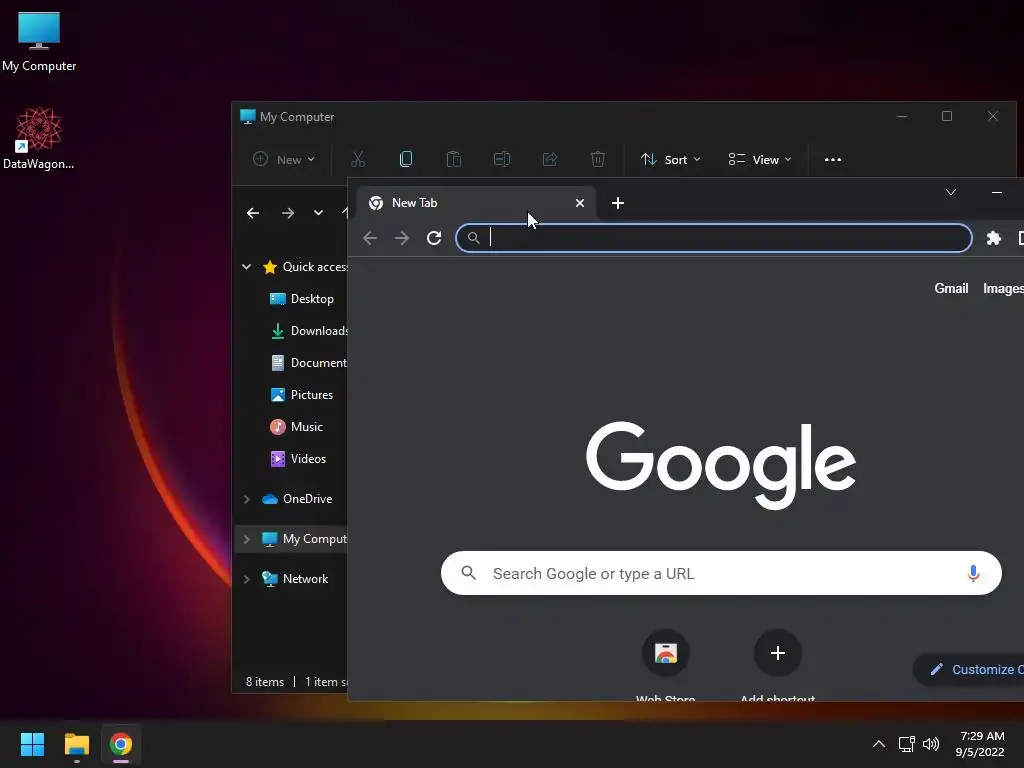
Task: Click the '8 items' status bar text
Action: (x=264, y=682)
